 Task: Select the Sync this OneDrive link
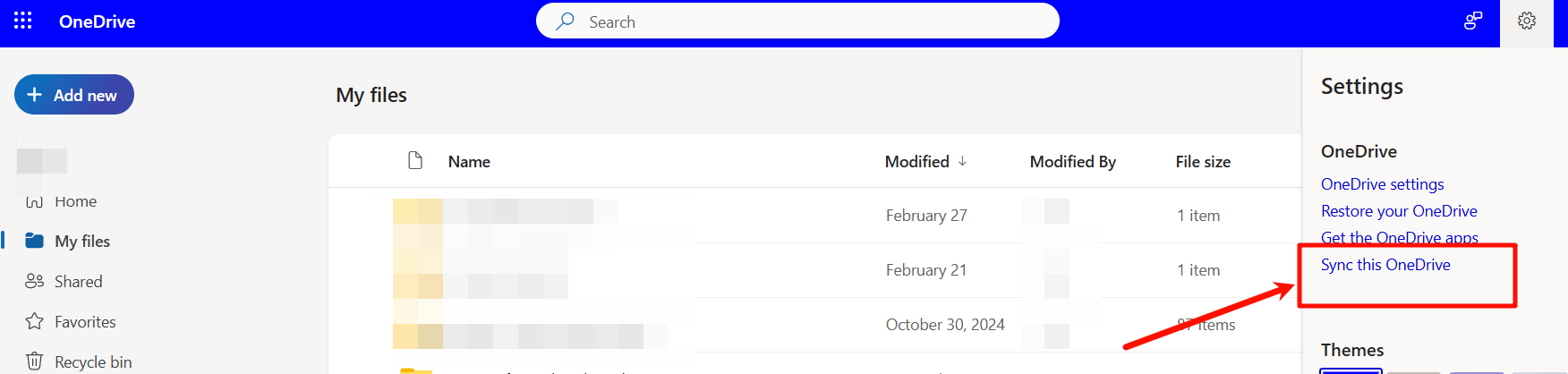point(1385,265)
